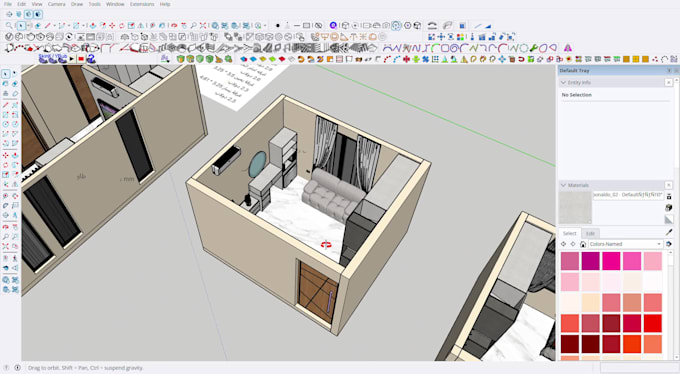Choose the red-cross Move tool in left toolbar

6,155
